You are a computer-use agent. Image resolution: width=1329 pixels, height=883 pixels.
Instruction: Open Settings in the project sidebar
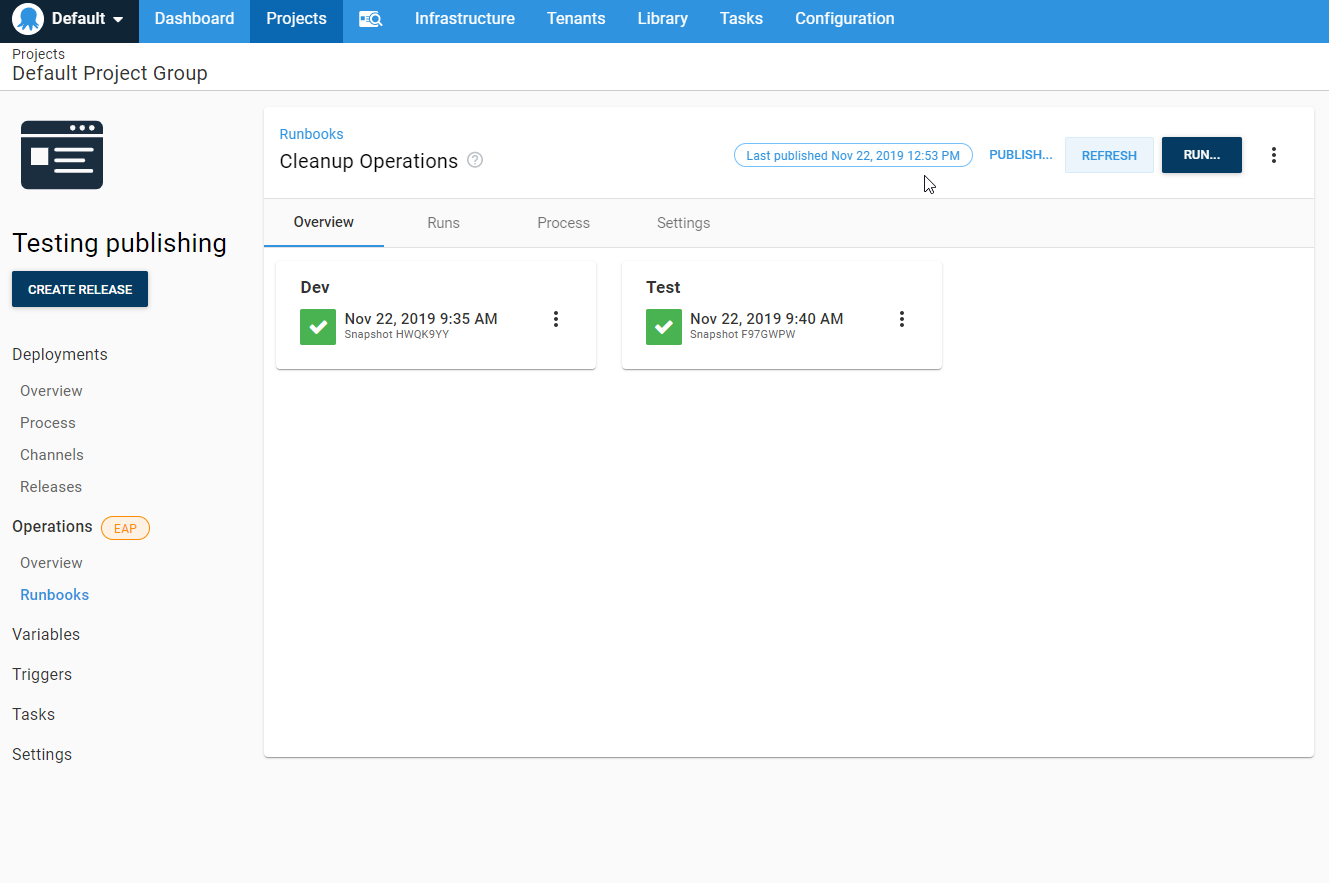click(42, 754)
